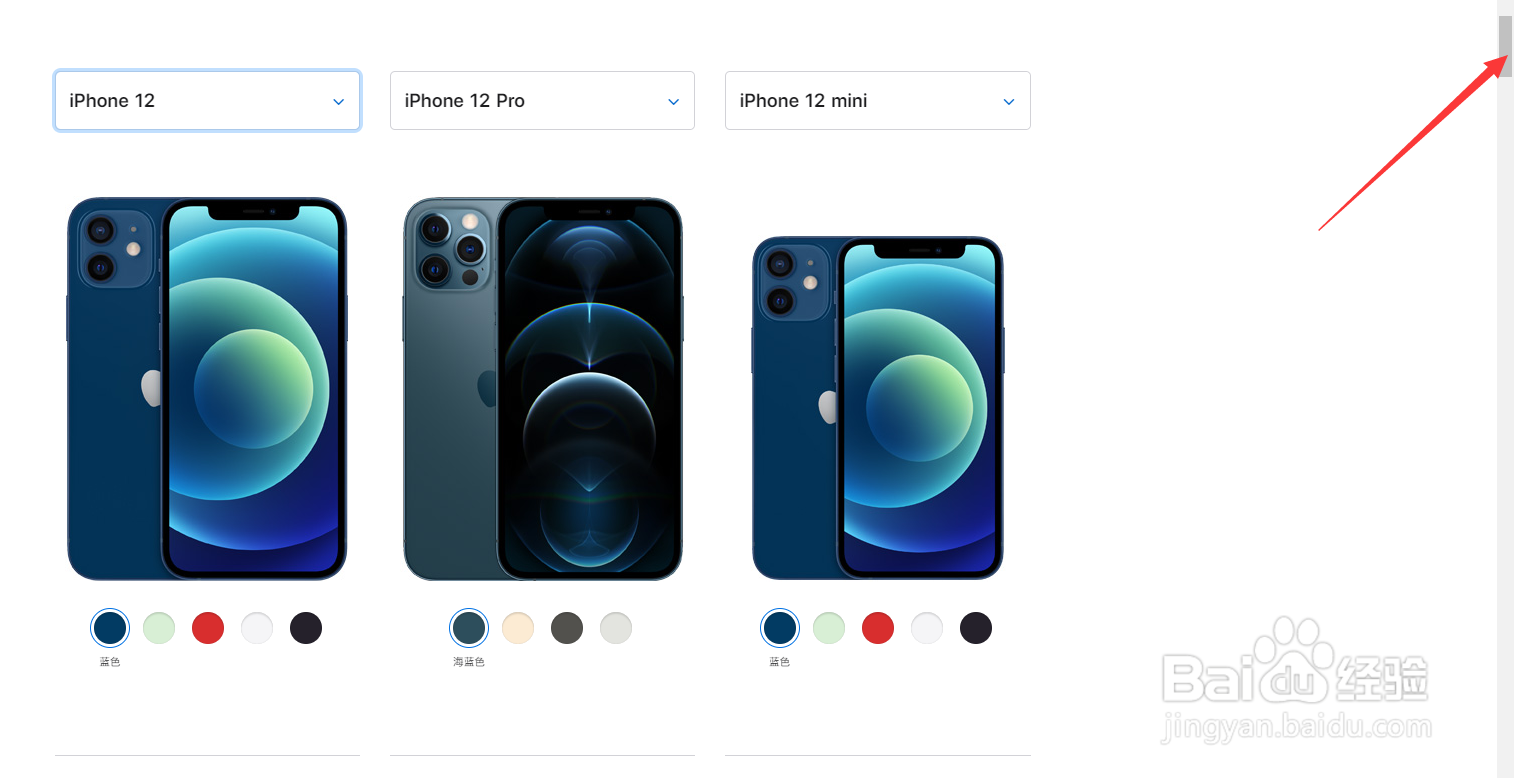
Task: Pick the gold color for iPhone 12 Pro
Action: [518, 628]
